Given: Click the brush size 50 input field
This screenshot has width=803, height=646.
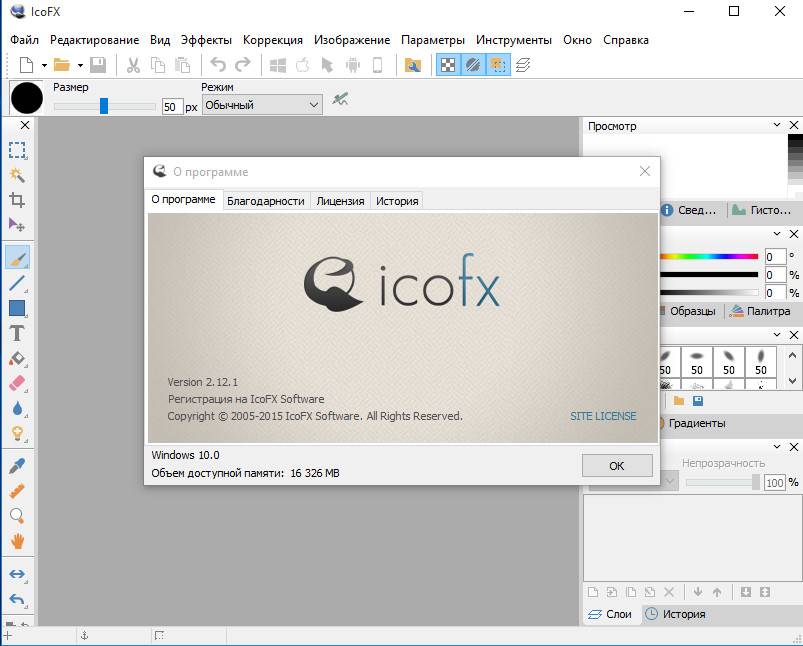Looking at the screenshot, I should coord(172,107).
